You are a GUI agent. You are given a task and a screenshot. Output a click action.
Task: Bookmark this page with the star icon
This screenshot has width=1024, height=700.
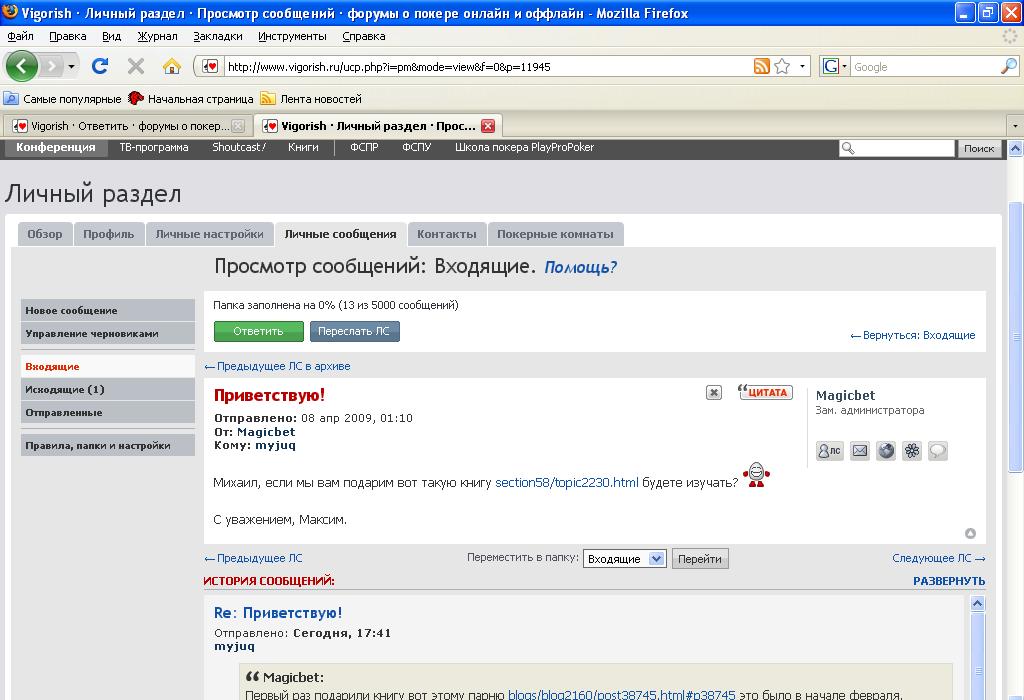tap(782, 67)
